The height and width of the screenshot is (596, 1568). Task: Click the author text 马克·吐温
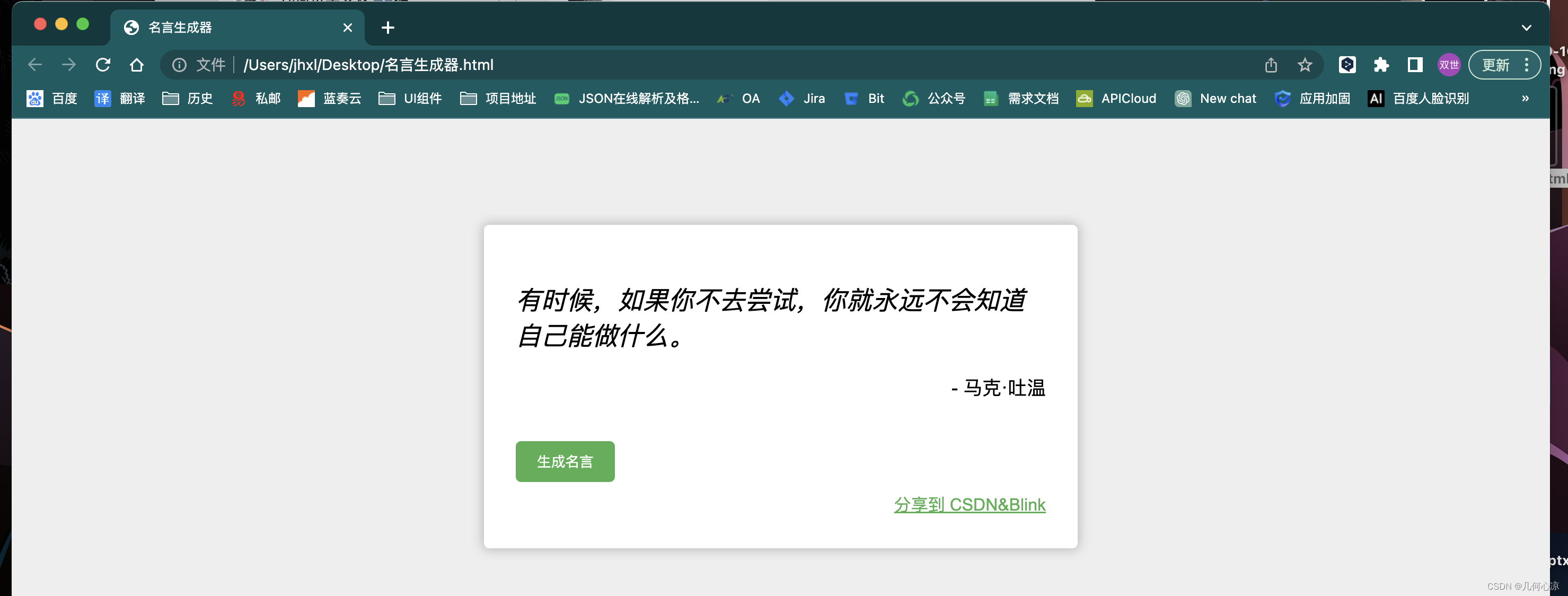tap(1005, 388)
